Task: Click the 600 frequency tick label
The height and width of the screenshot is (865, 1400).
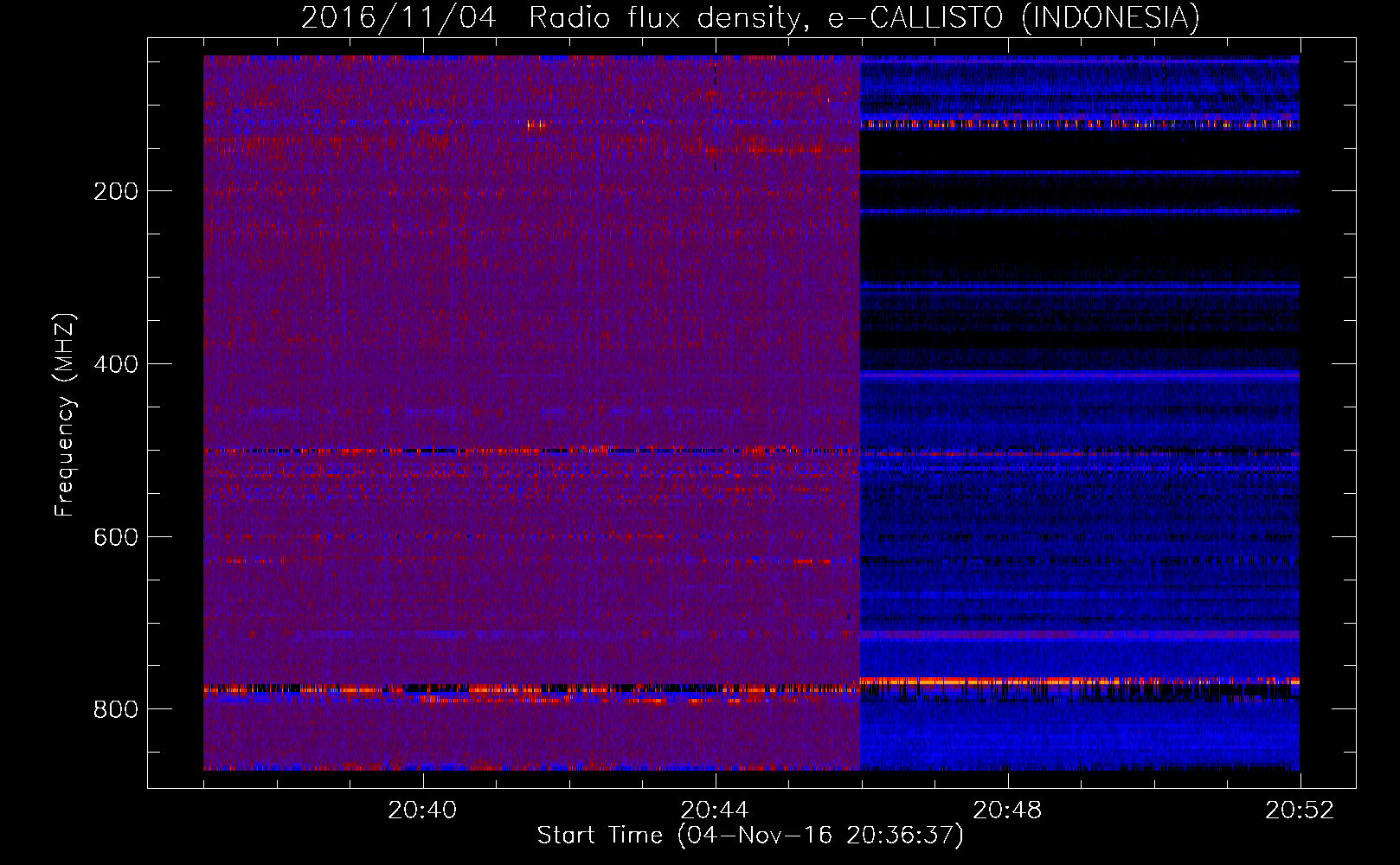Action: pyautogui.click(x=116, y=537)
